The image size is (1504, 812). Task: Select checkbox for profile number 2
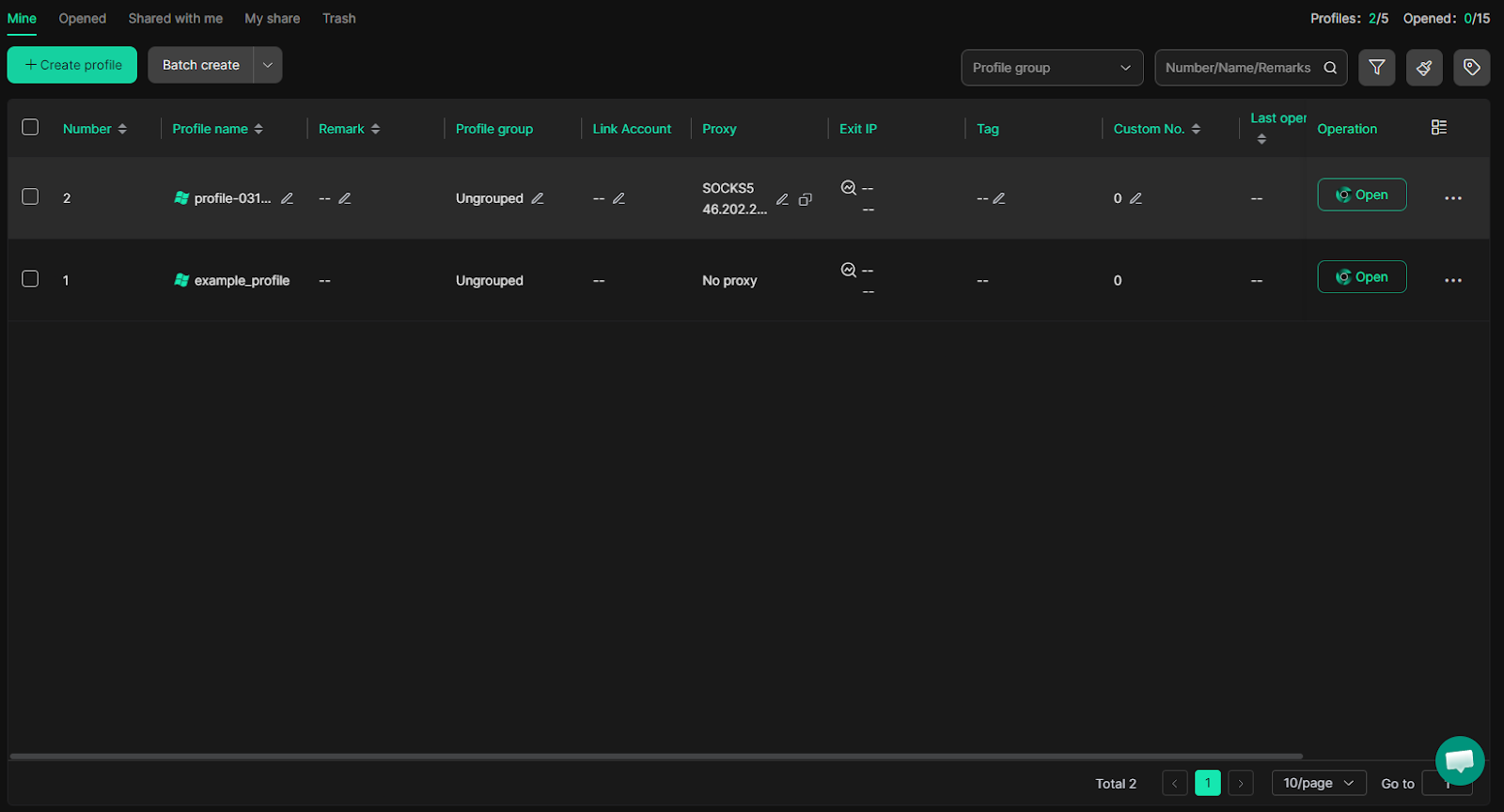pos(30,196)
